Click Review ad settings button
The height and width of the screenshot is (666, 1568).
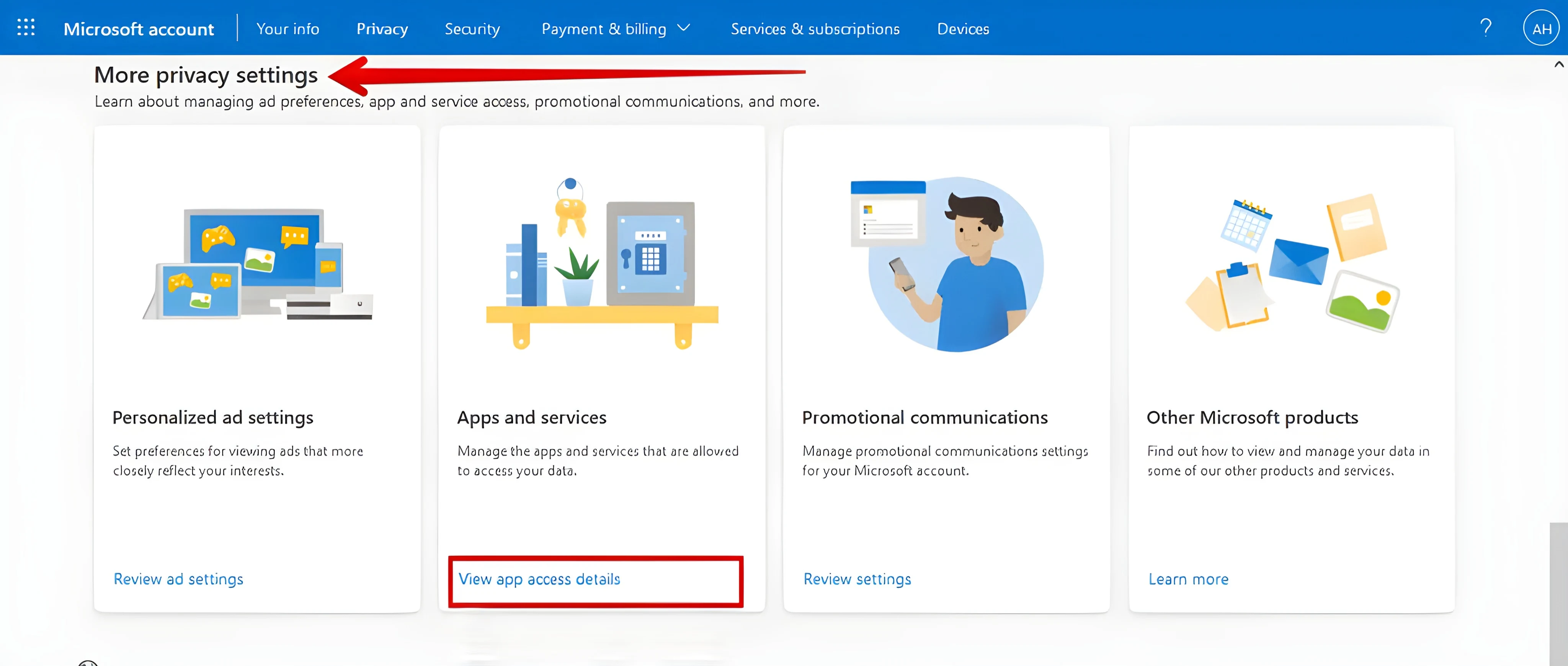178,578
